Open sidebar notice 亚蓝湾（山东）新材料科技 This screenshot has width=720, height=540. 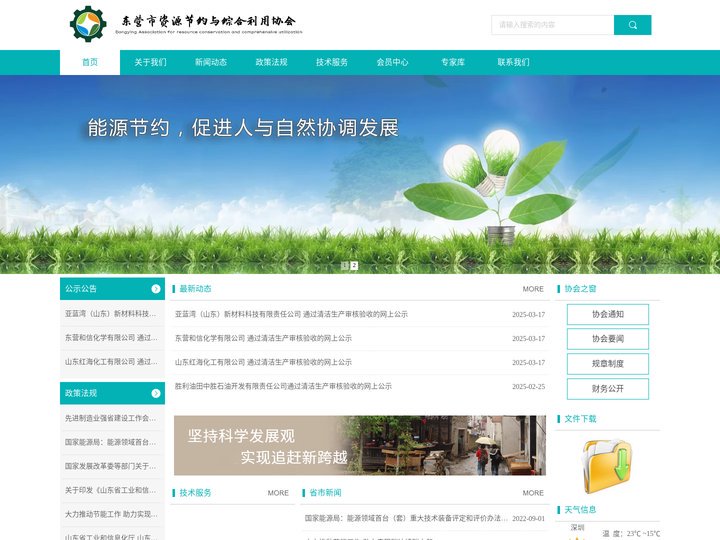pos(111,314)
